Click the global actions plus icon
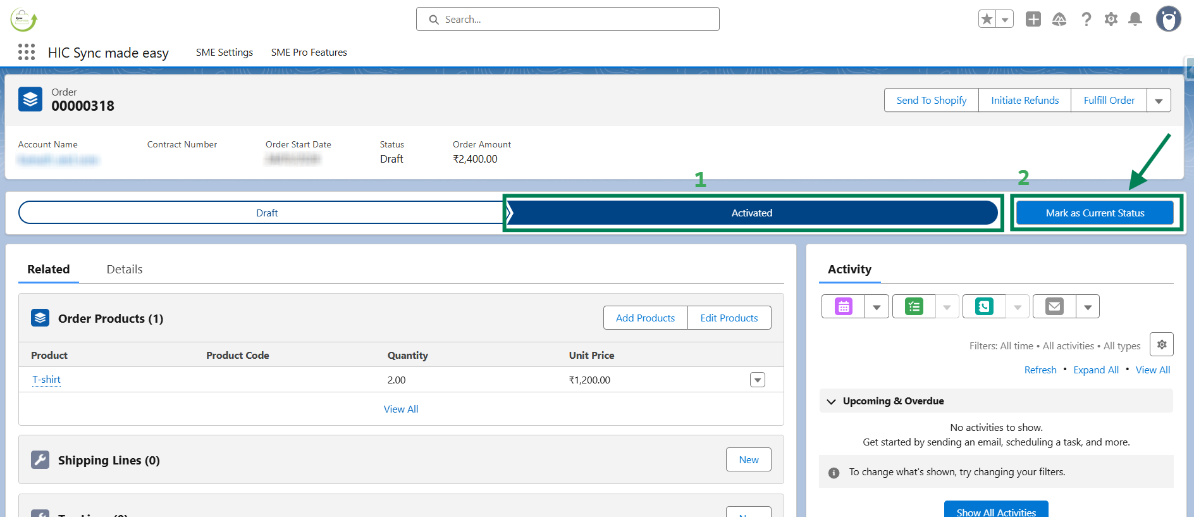This screenshot has height=517, width=1194. [1033, 20]
